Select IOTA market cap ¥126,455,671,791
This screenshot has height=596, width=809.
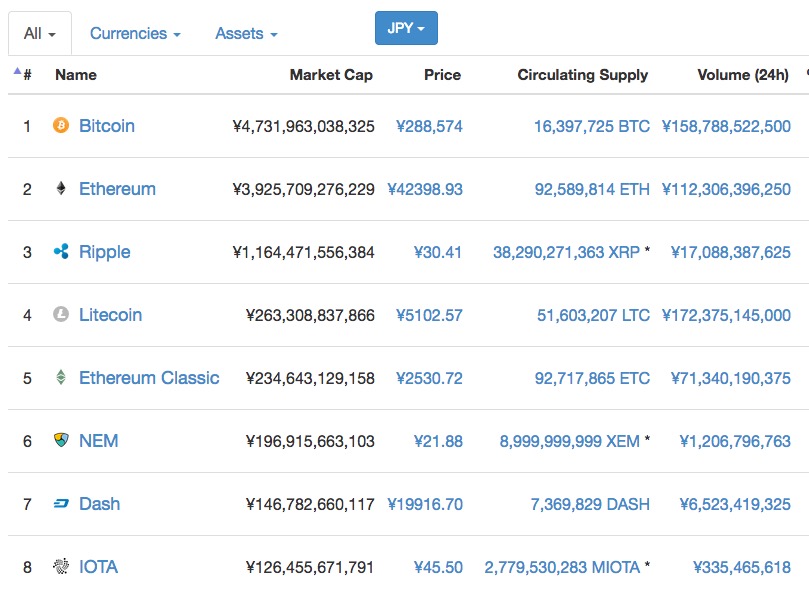pos(310,567)
